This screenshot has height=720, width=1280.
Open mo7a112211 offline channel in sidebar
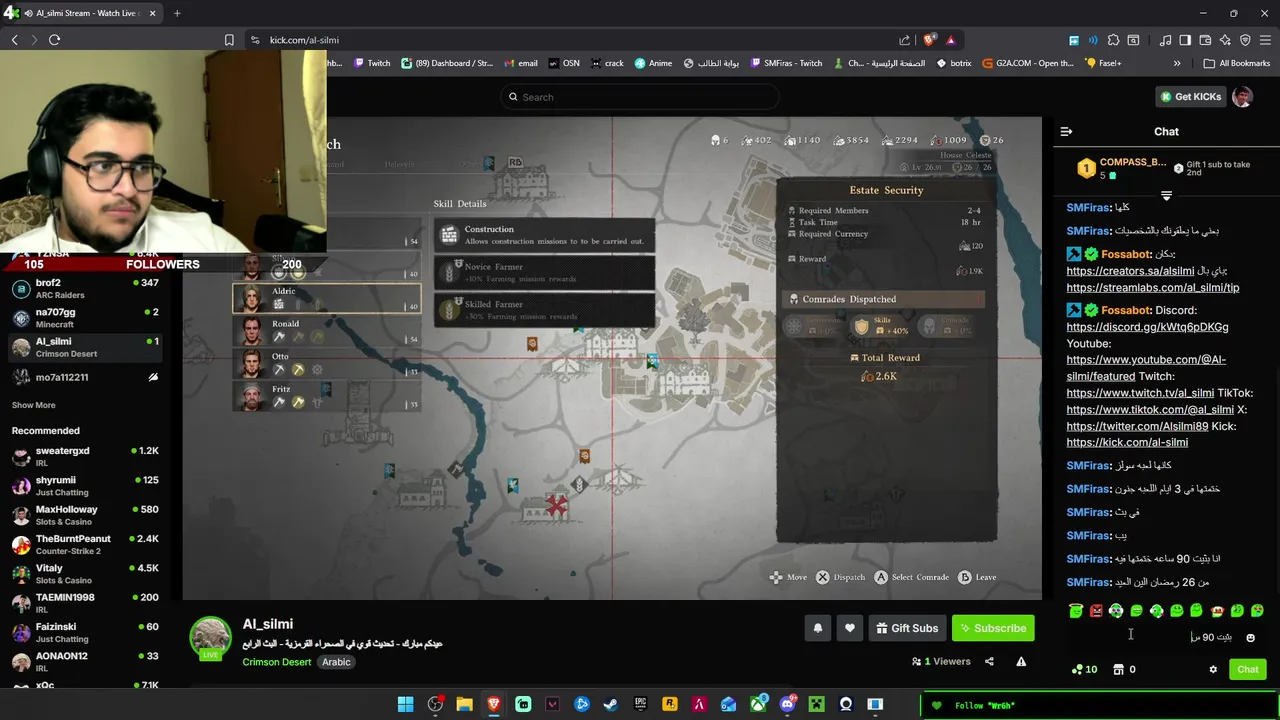pos(85,377)
